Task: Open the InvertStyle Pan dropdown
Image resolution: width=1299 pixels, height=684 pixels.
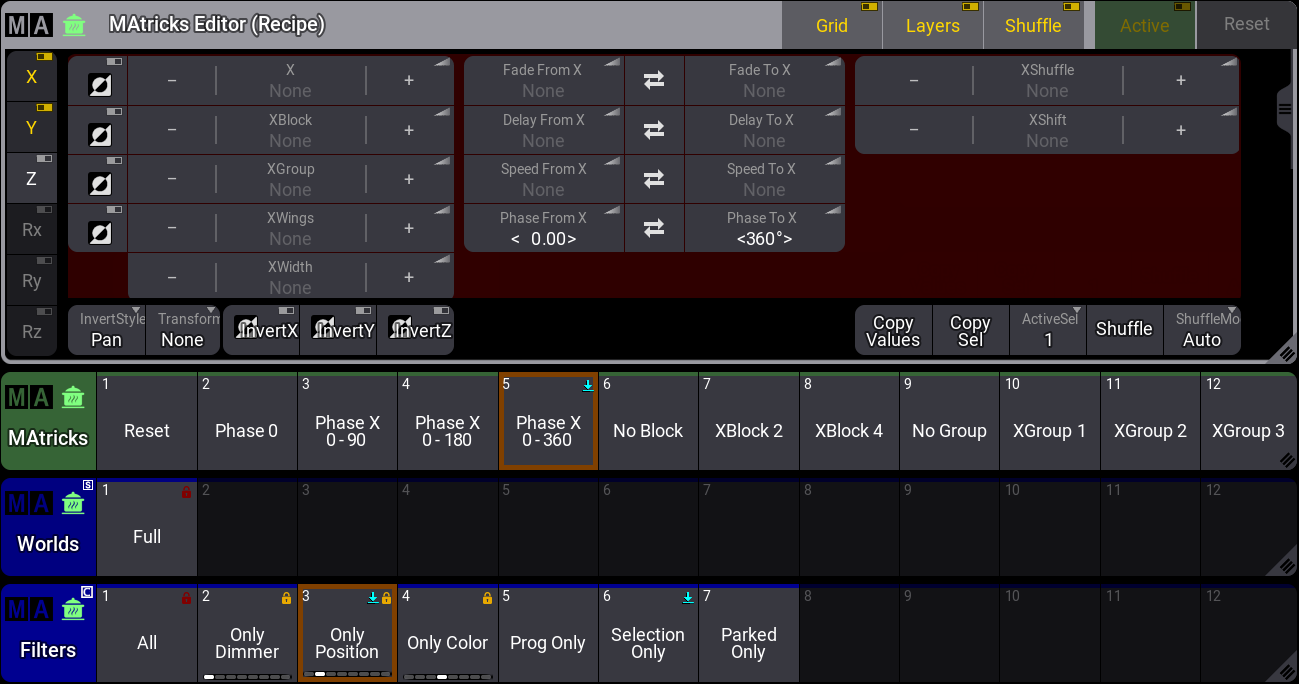Action: pos(107,330)
